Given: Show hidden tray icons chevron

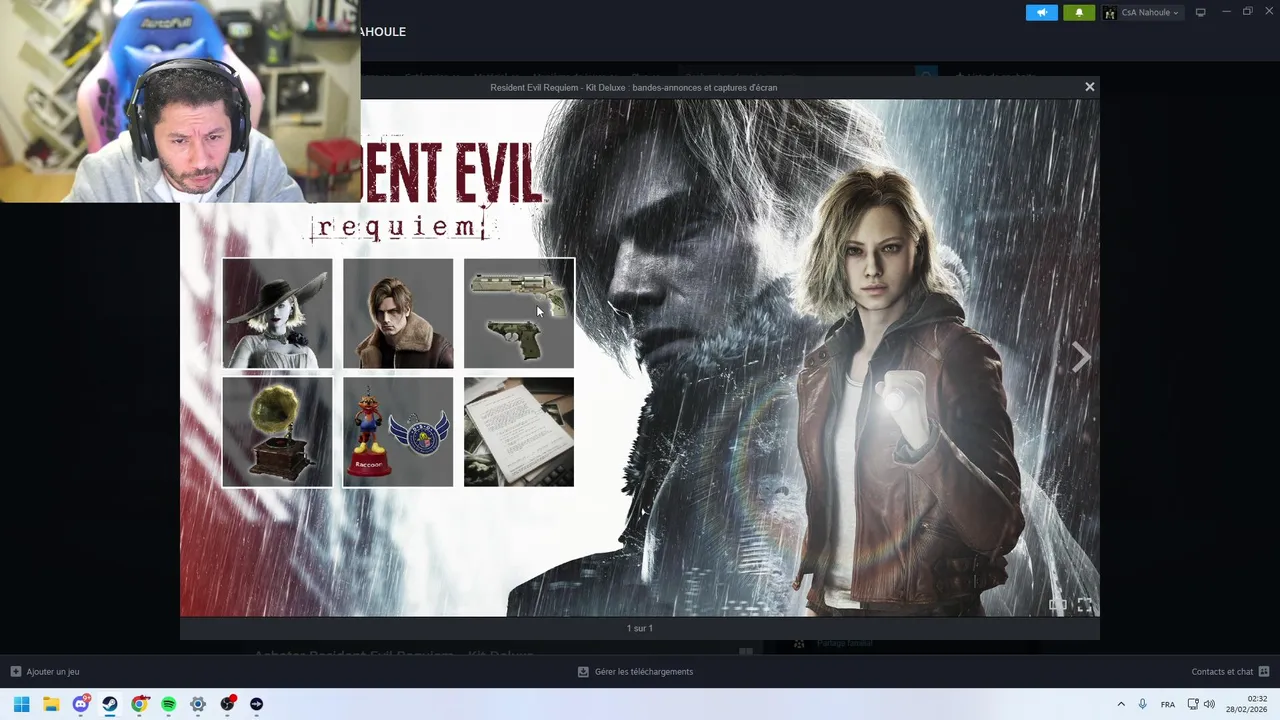Looking at the screenshot, I should [x=1121, y=704].
